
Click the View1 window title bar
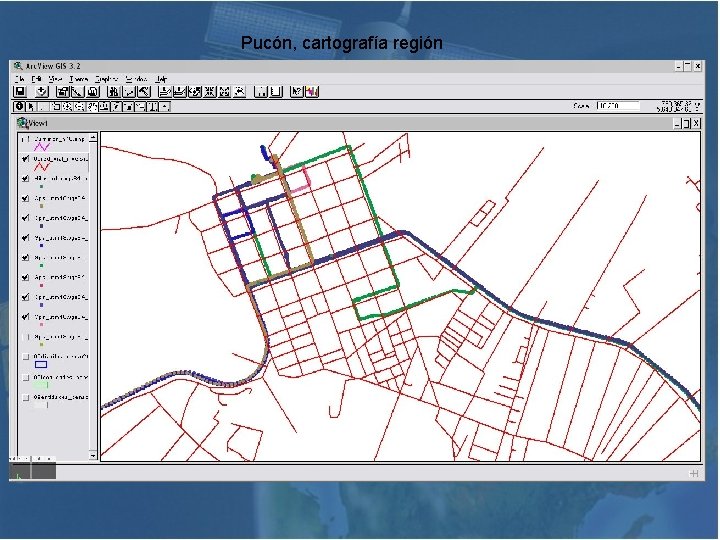click(x=358, y=123)
